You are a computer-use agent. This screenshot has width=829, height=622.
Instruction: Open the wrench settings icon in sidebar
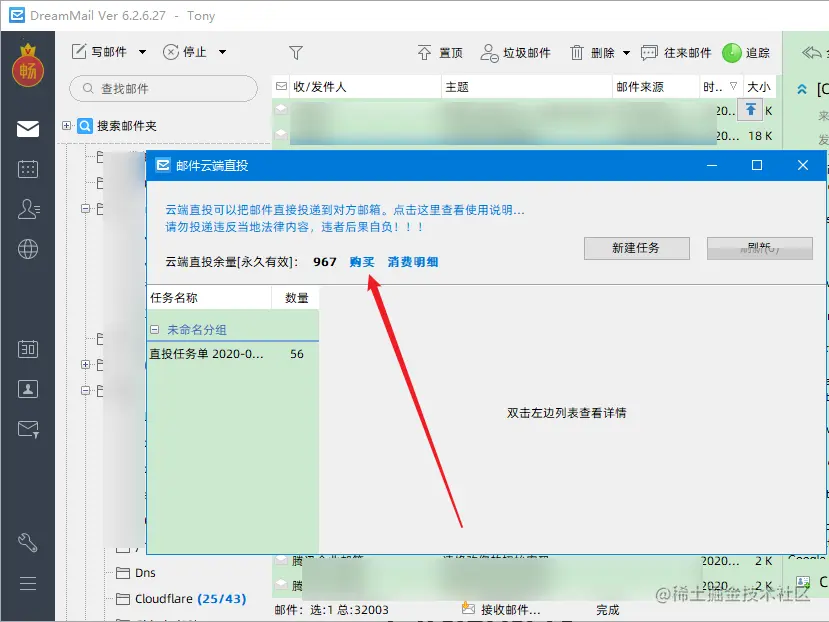point(27,543)
